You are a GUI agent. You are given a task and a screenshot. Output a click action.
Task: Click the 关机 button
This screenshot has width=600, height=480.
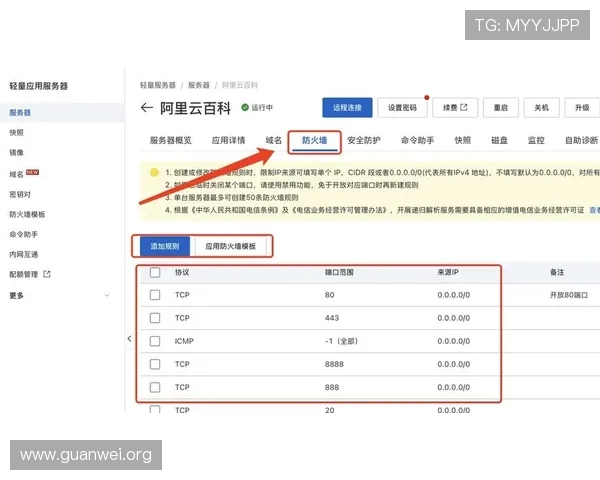pyautogui.click(x=541, y=108)
